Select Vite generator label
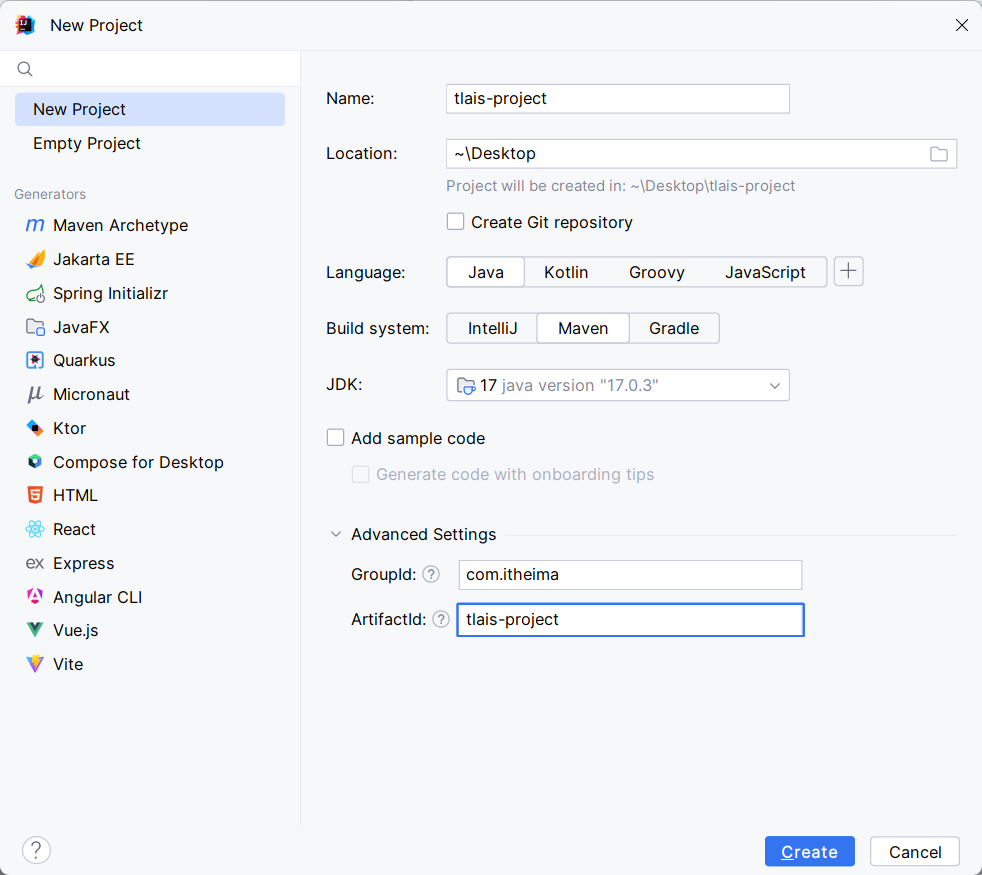This screenshot has width=982, height=875. coord(68,664)
